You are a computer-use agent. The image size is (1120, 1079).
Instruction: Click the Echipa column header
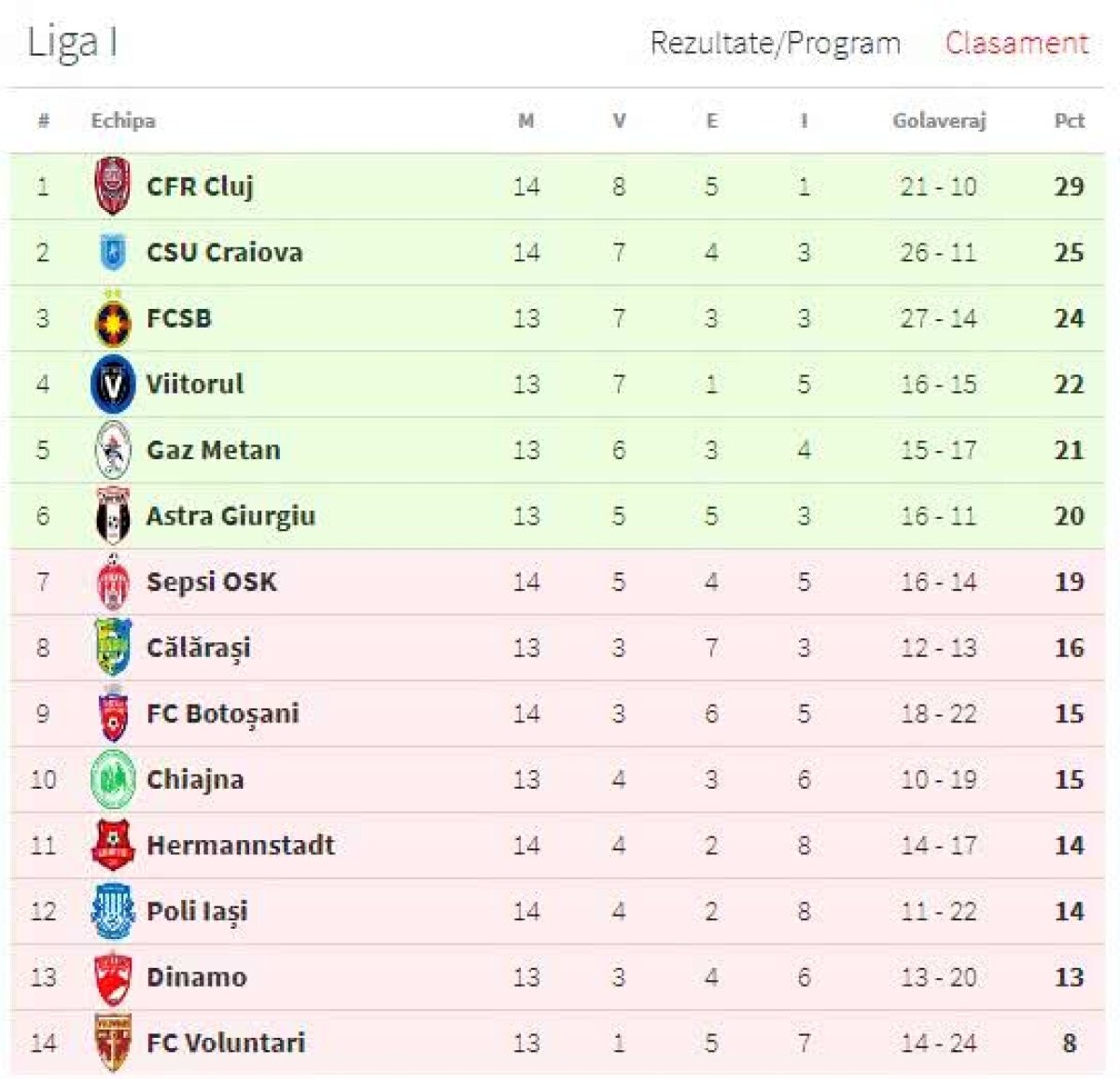click(x=122, y=120)
